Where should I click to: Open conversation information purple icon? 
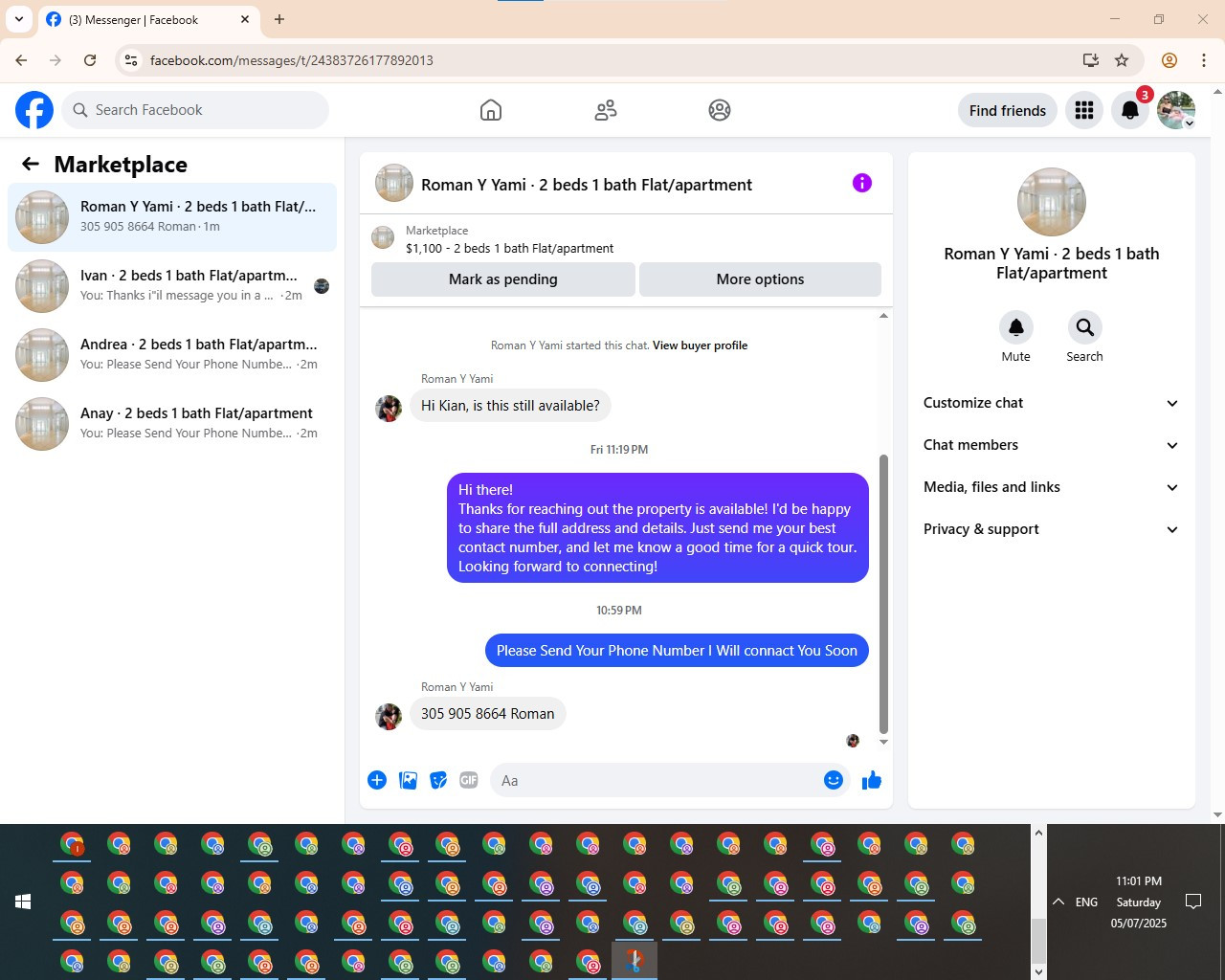pos(862,183)
